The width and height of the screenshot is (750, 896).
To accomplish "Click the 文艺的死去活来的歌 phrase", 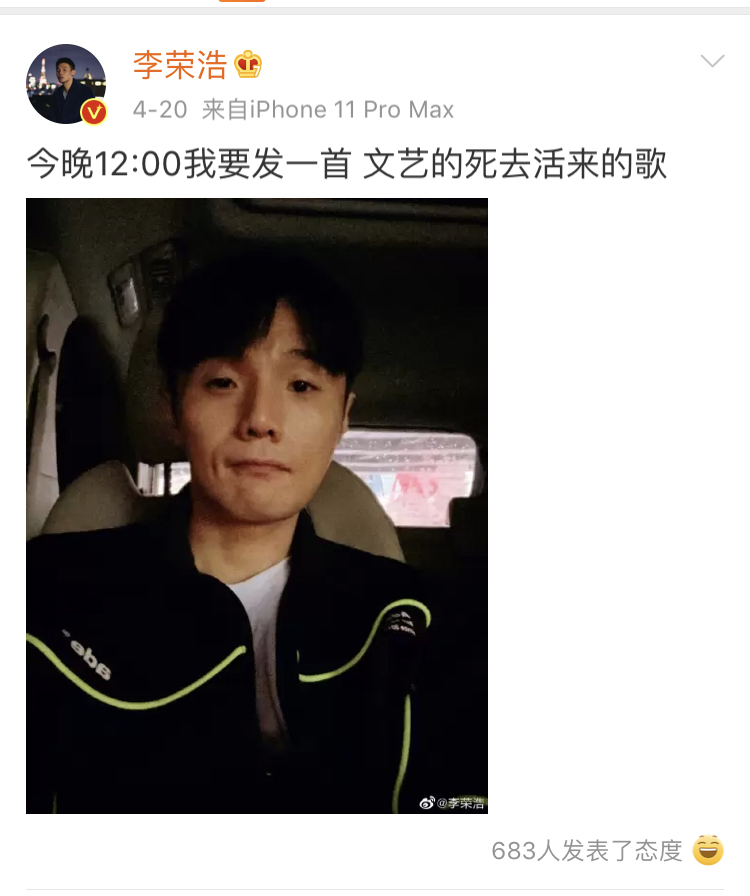I will (x=515, y=164).
